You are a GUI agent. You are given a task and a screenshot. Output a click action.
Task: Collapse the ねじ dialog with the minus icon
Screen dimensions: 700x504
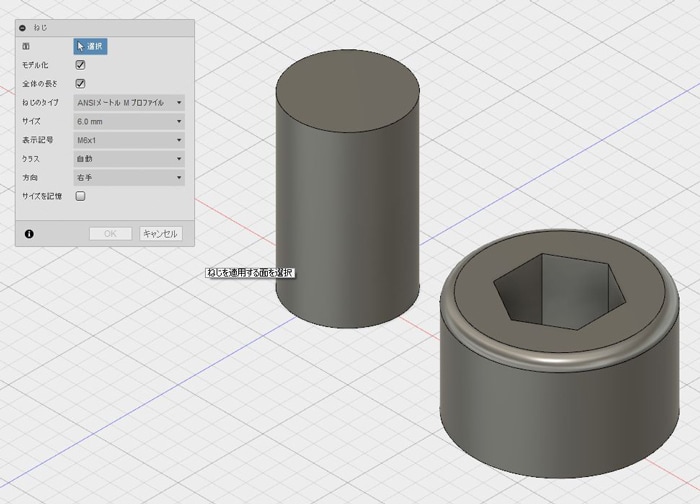coord(23,28)
